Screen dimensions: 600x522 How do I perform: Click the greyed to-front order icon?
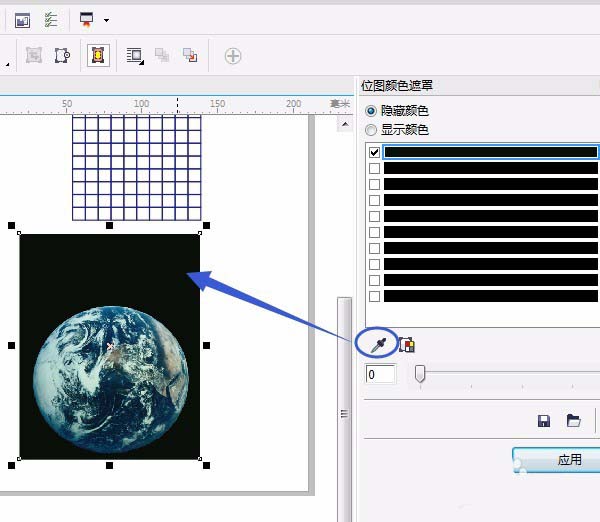tap(162, 55)
